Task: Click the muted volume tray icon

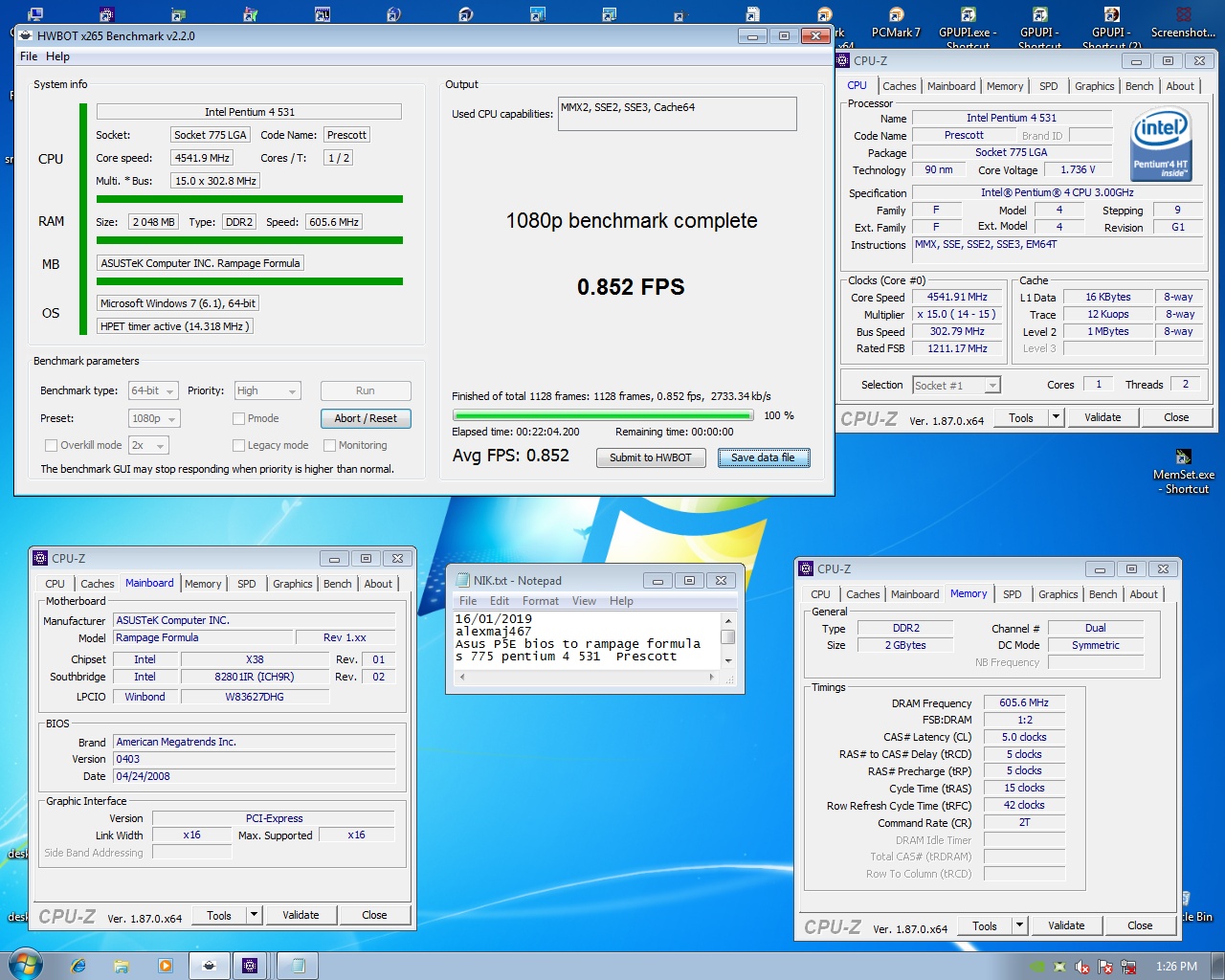Action: (x=1082, y=967)
